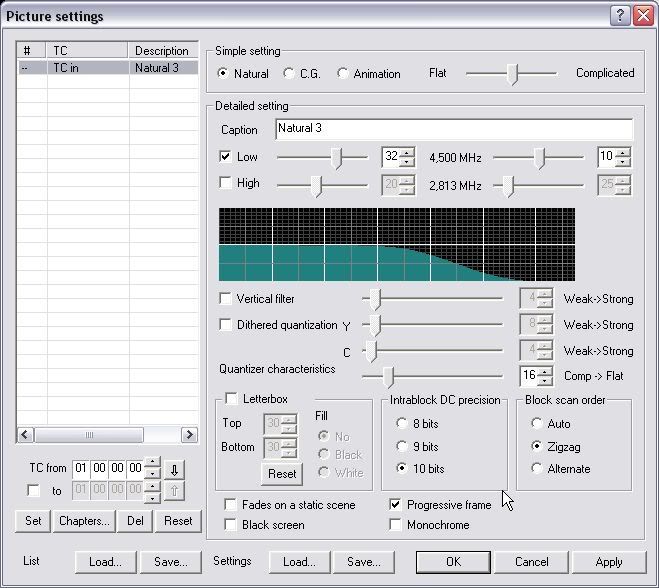Screen dimensions: 659x588
Task: Enable the Vertical filter checkbox
Action: (x=225, y=299)
